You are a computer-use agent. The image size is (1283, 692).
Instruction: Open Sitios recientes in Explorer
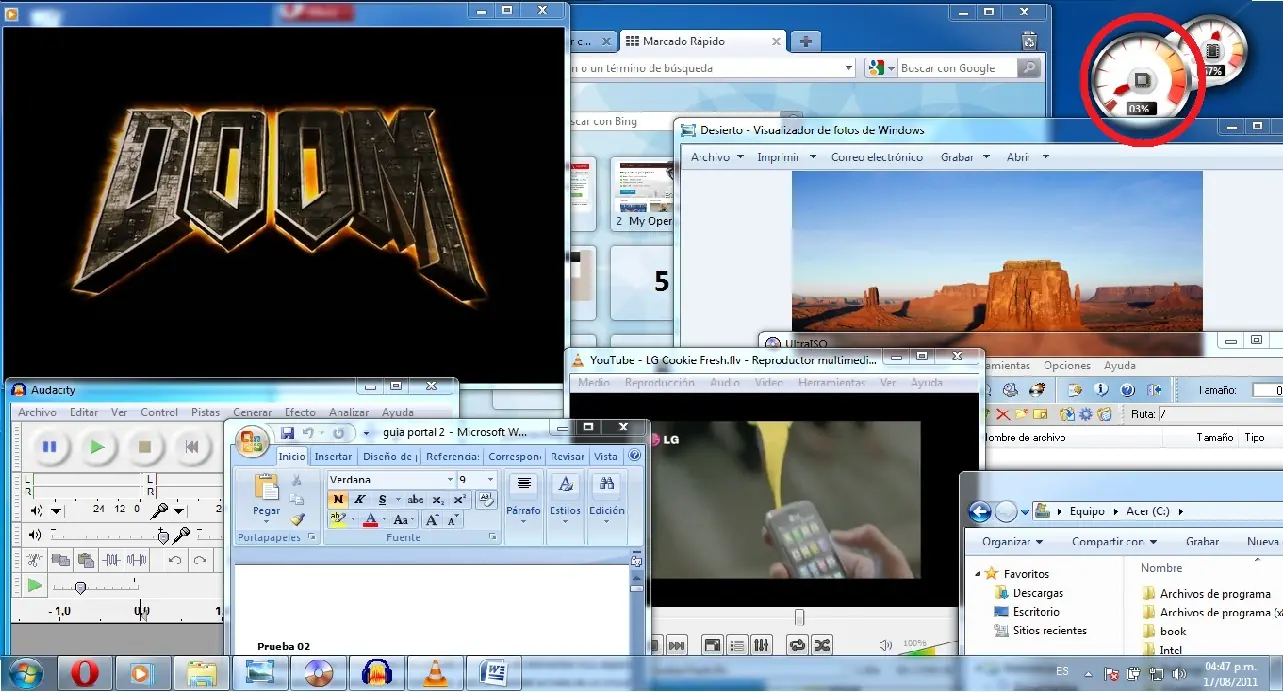(1040, 630)
